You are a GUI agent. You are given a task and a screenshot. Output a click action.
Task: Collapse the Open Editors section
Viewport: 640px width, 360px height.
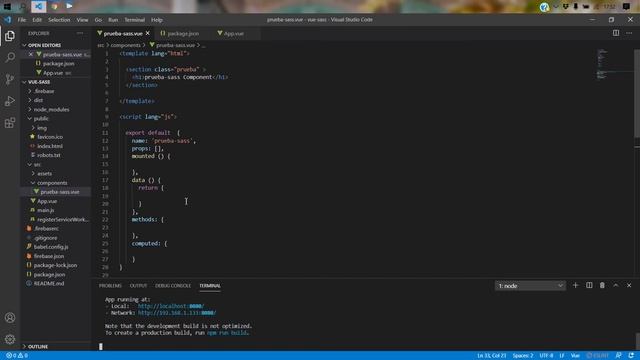pos(44,45)
